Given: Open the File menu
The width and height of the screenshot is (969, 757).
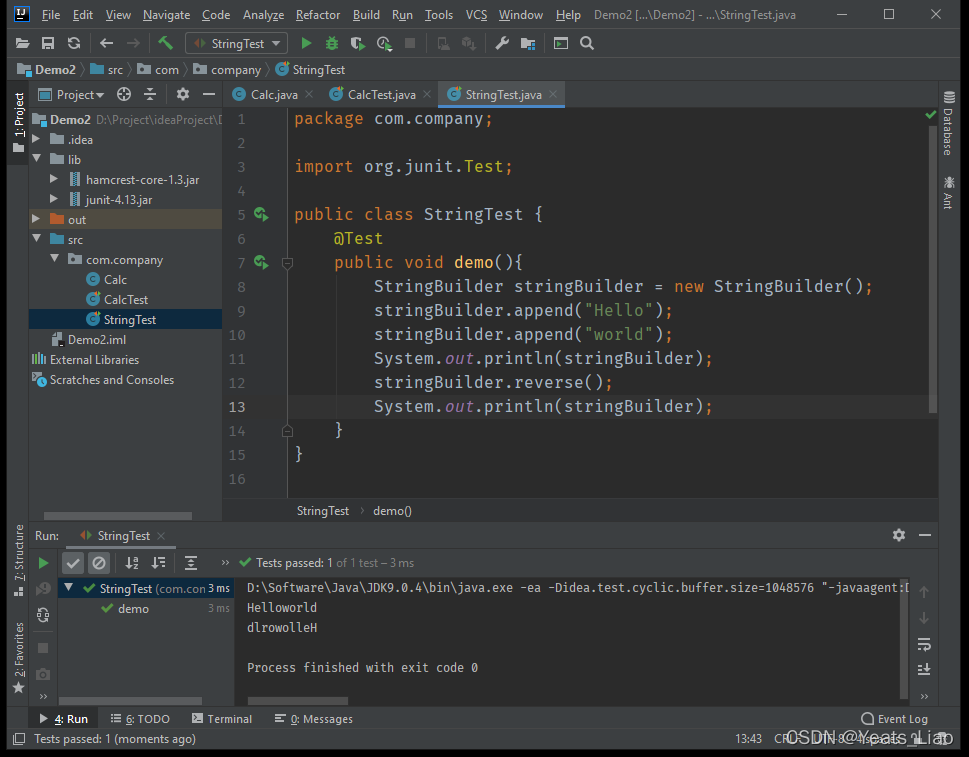Looking at the screenshot, I should [x=51, y=15].
